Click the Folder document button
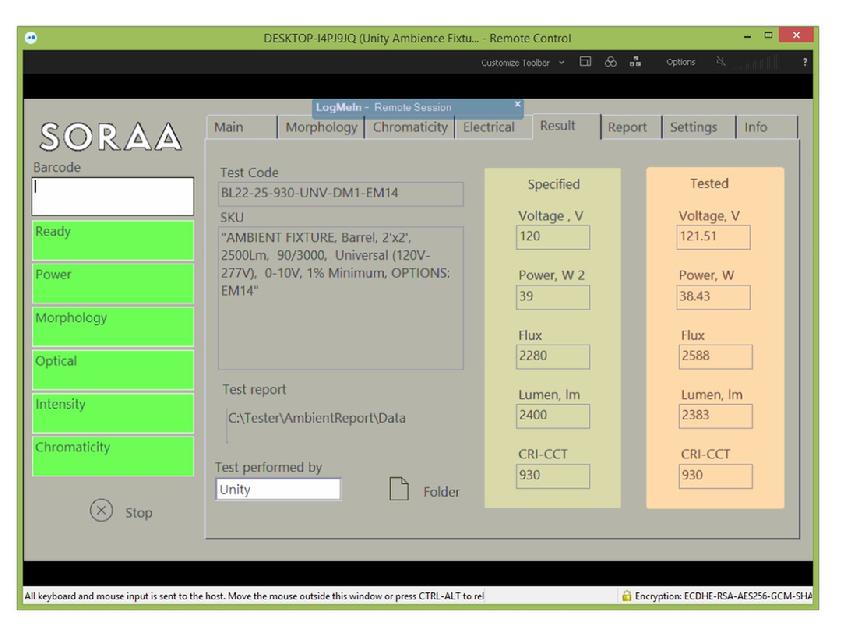The width and height of the screenshot is (860, 637). (424, 489)
